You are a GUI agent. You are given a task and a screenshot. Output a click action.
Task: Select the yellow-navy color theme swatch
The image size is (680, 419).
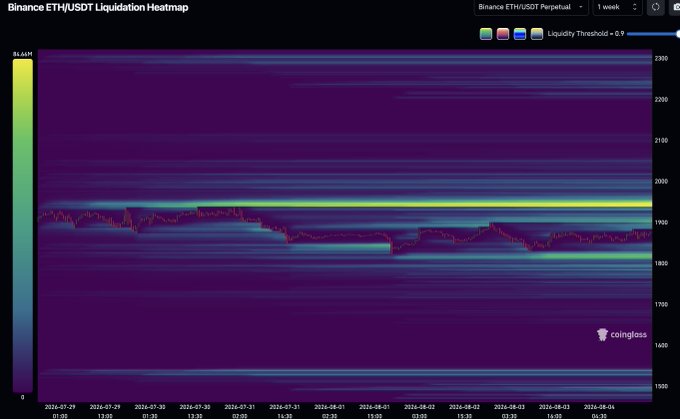(x=536, y=34)
